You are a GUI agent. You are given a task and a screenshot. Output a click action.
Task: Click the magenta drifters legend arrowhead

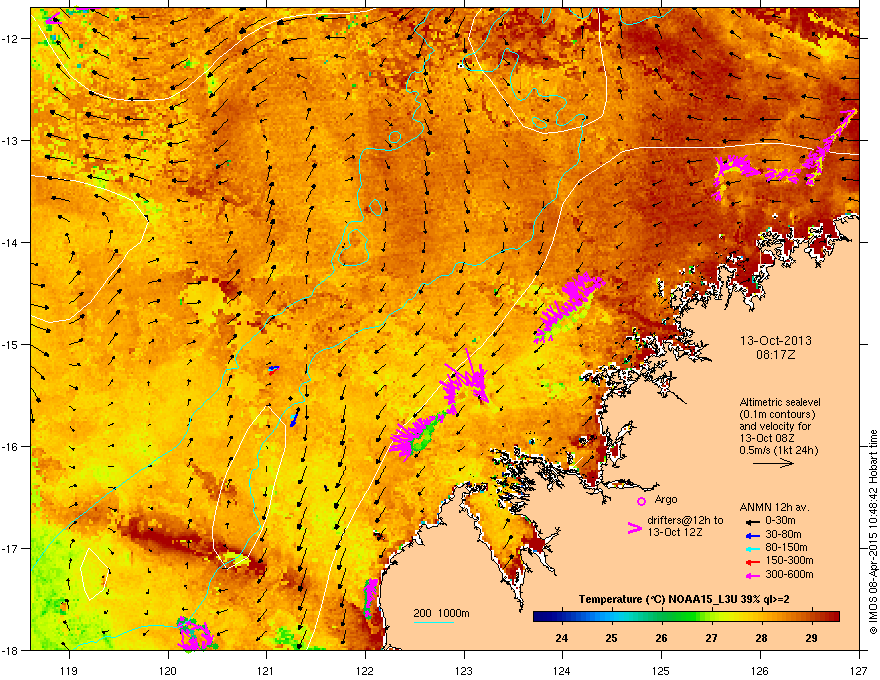tap(634, 528)
